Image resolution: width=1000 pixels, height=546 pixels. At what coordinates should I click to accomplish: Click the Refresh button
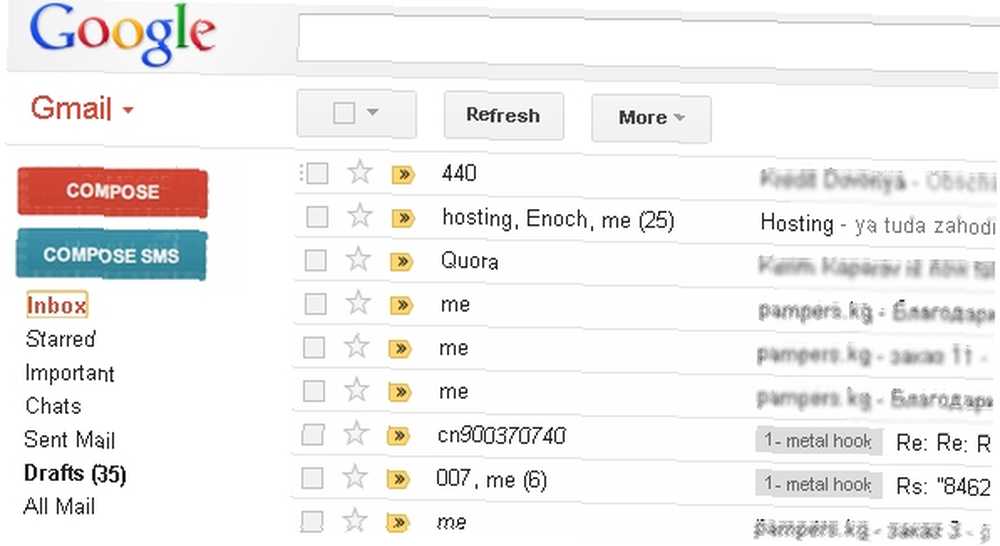pos(503,115)
